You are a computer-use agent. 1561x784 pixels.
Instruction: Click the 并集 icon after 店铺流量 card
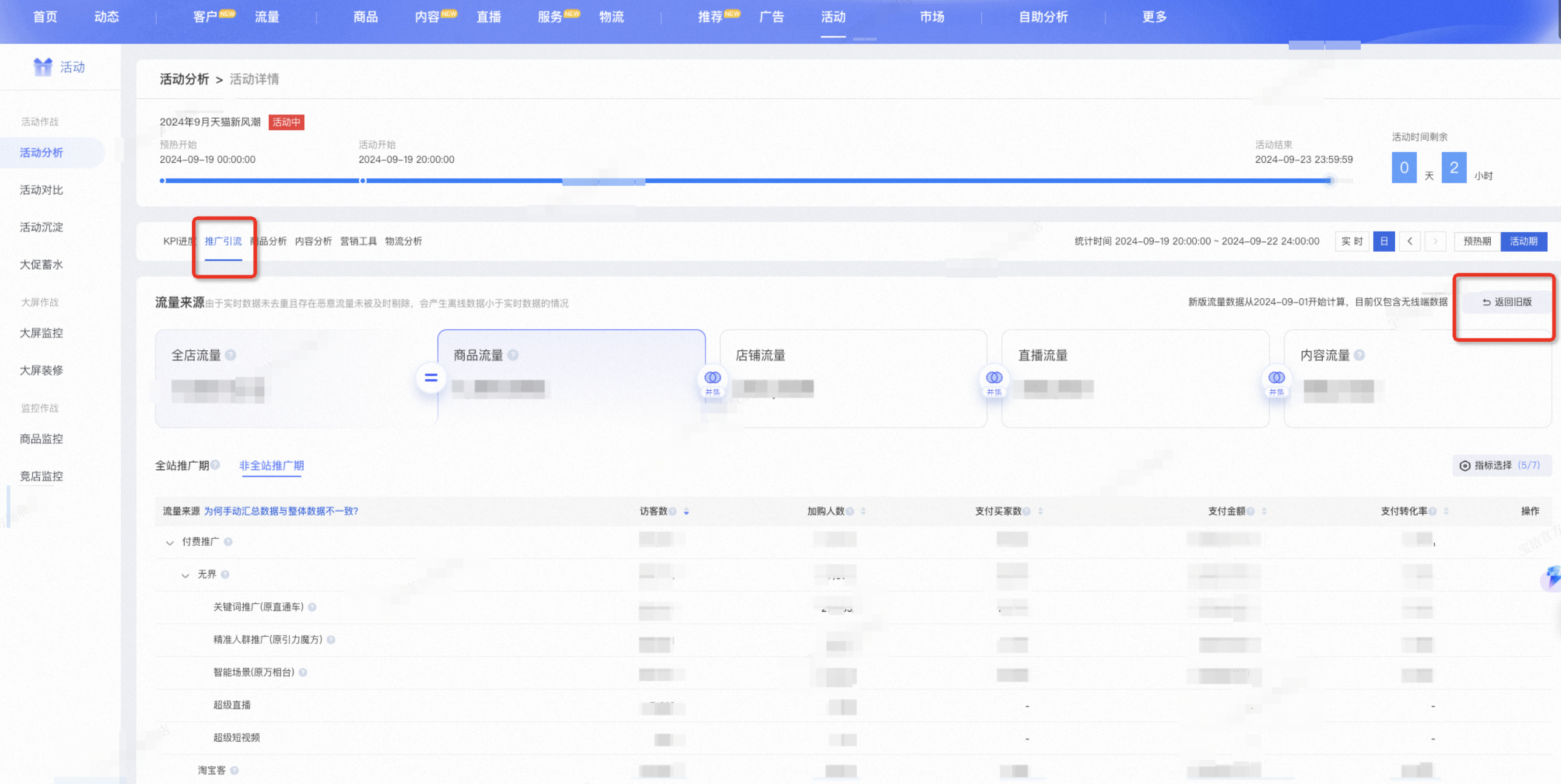[995, 382]
